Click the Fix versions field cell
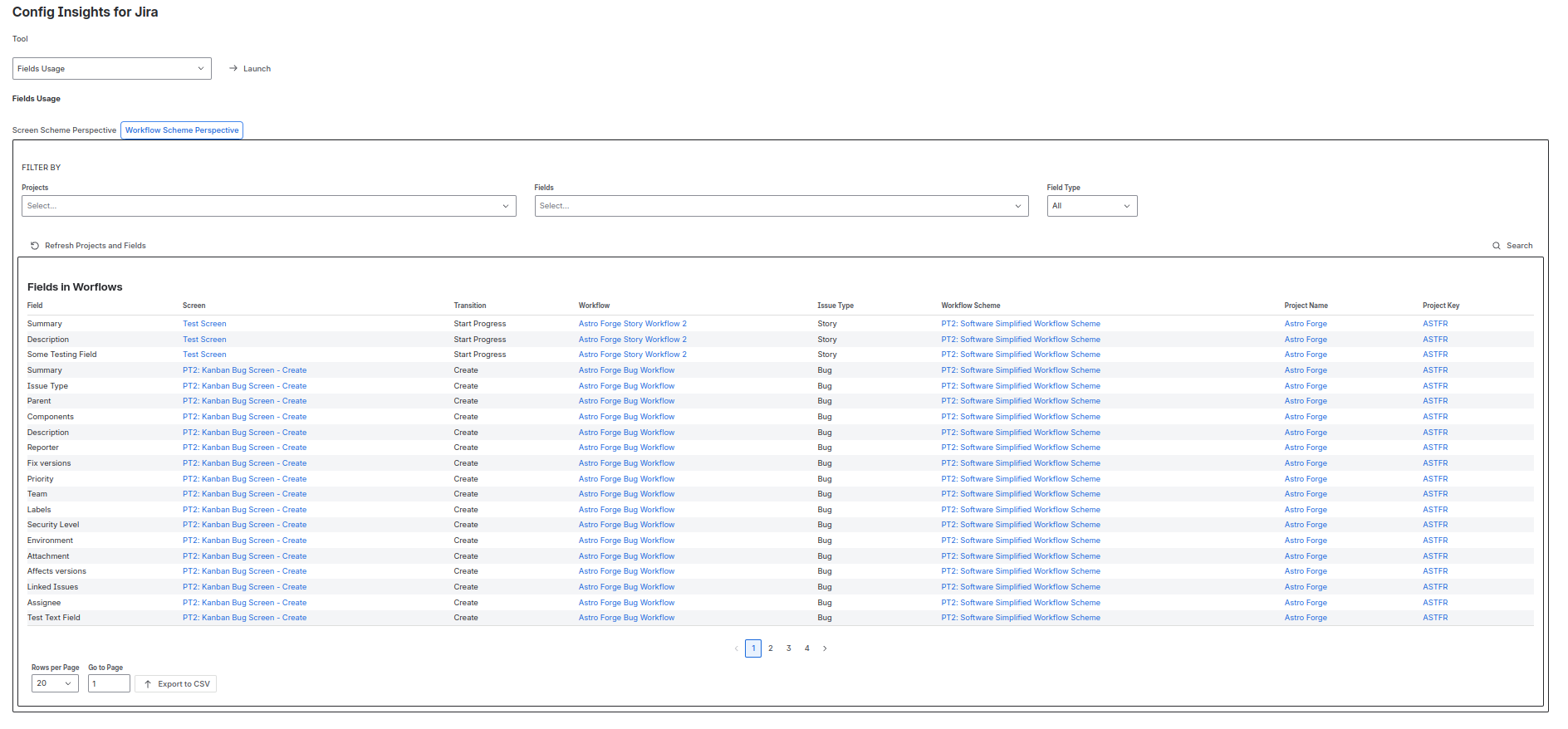 coord(49,463)
